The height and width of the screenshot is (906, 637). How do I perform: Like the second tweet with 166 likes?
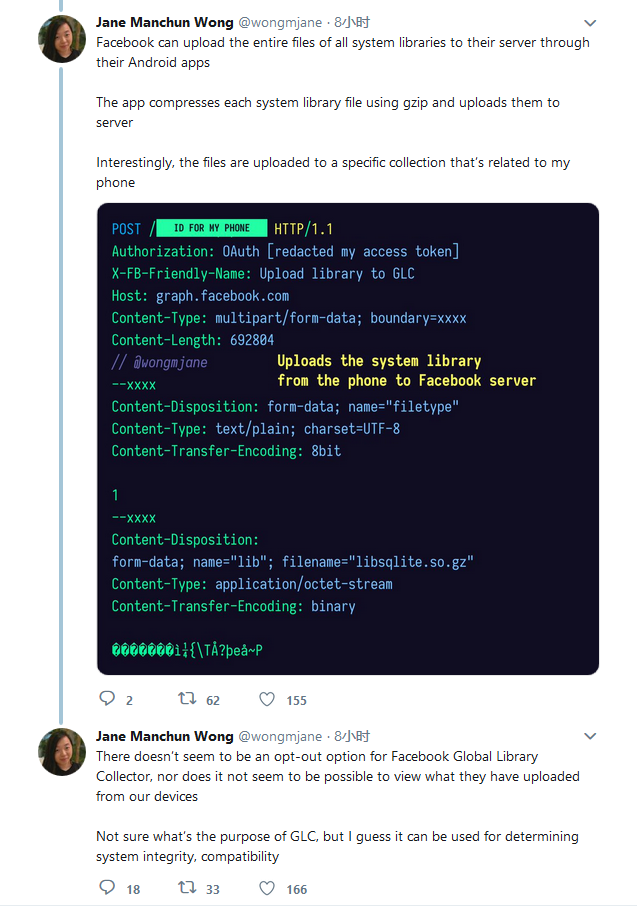click(267, 888)
